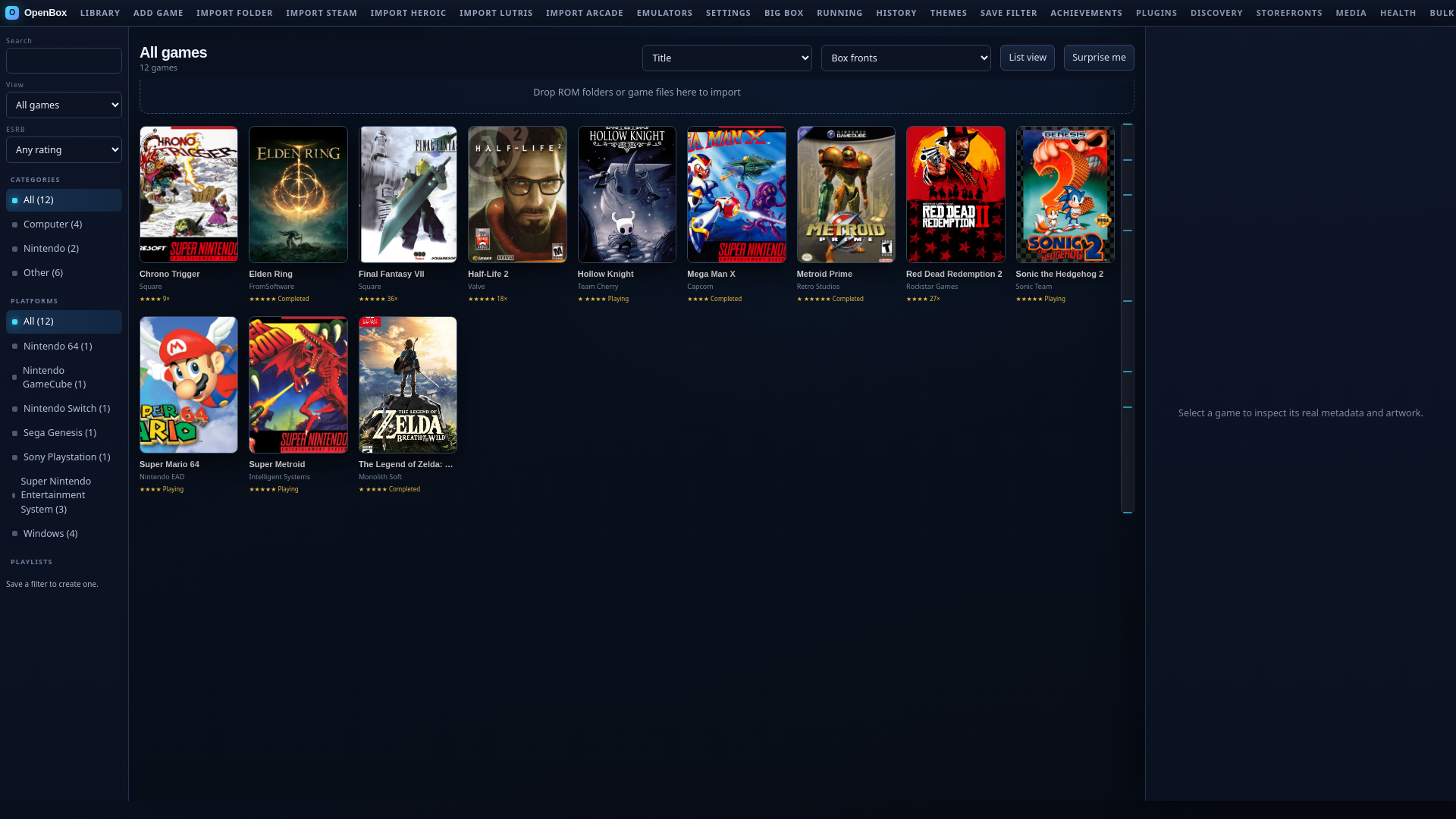Open Import Arcade
The width and height of the screenshot is (1456, 819).
(x=585, y=13)
